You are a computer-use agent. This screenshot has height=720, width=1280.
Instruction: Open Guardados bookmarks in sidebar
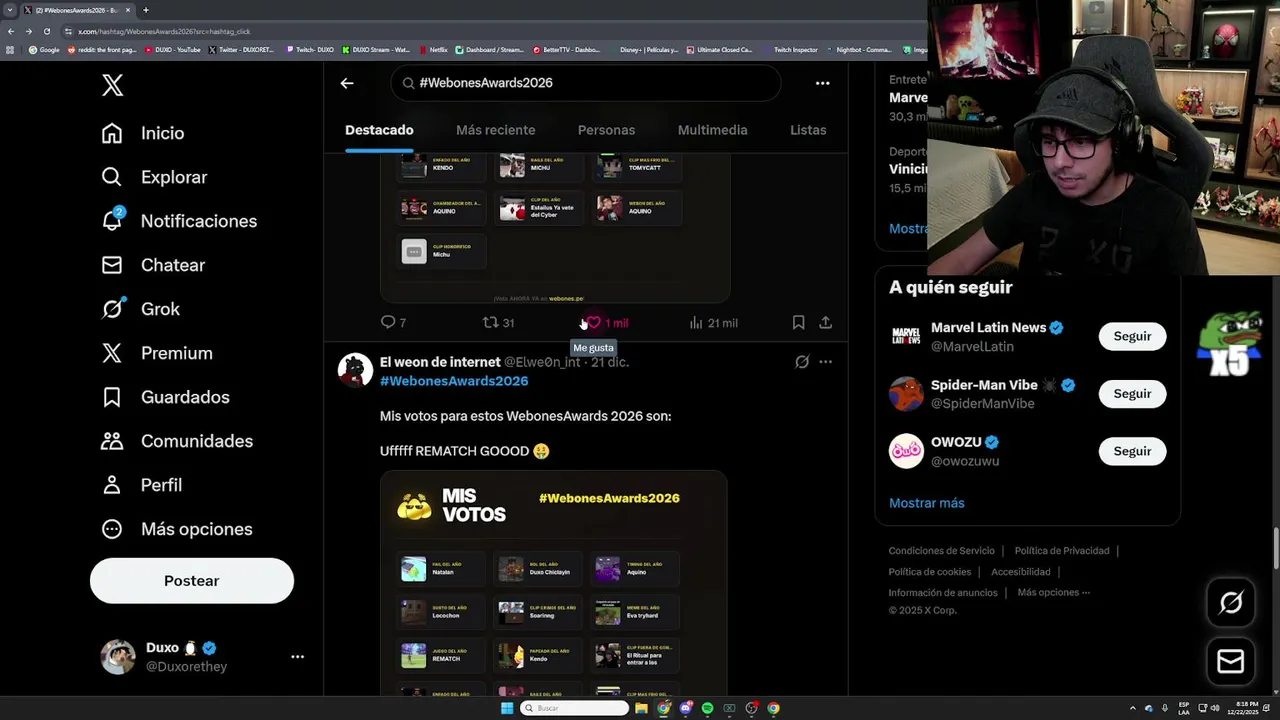[165, 397]
